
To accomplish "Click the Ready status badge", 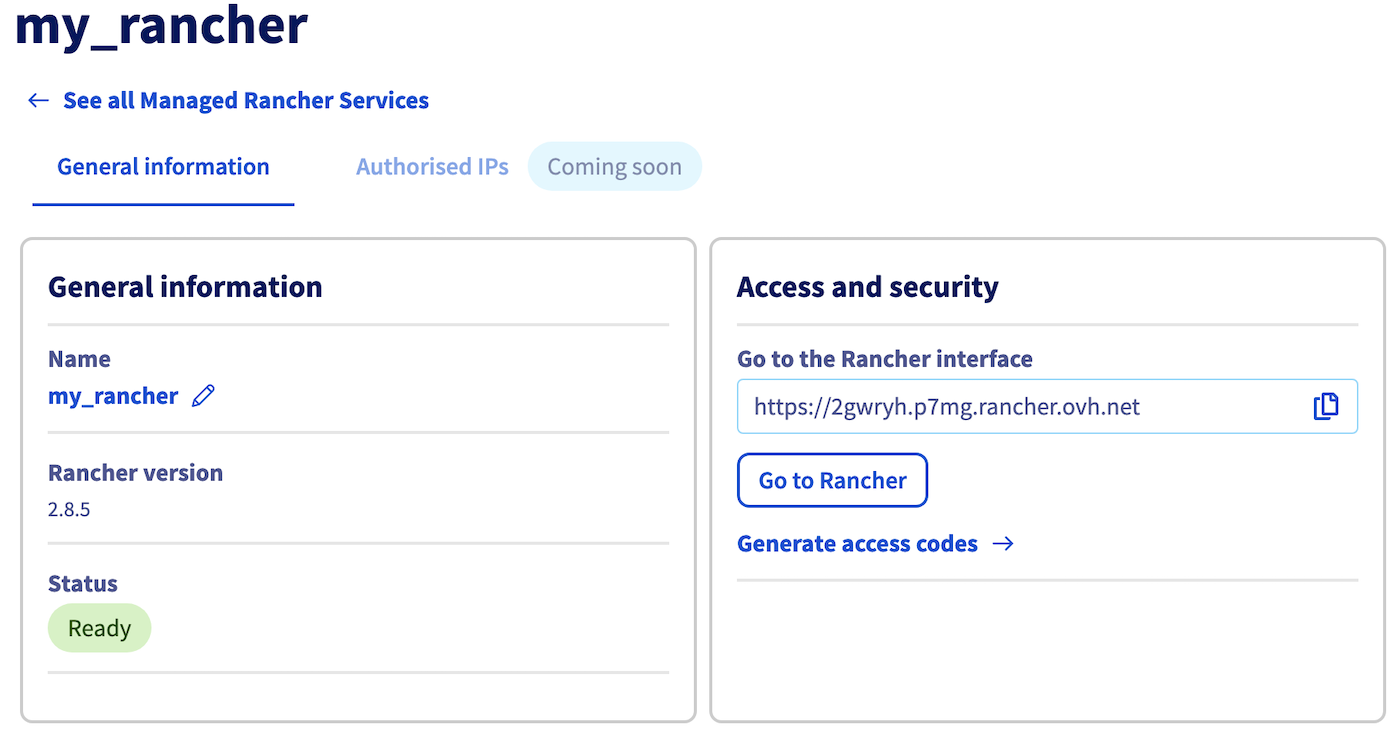I will pyautogui.click(x=99, y=628).
